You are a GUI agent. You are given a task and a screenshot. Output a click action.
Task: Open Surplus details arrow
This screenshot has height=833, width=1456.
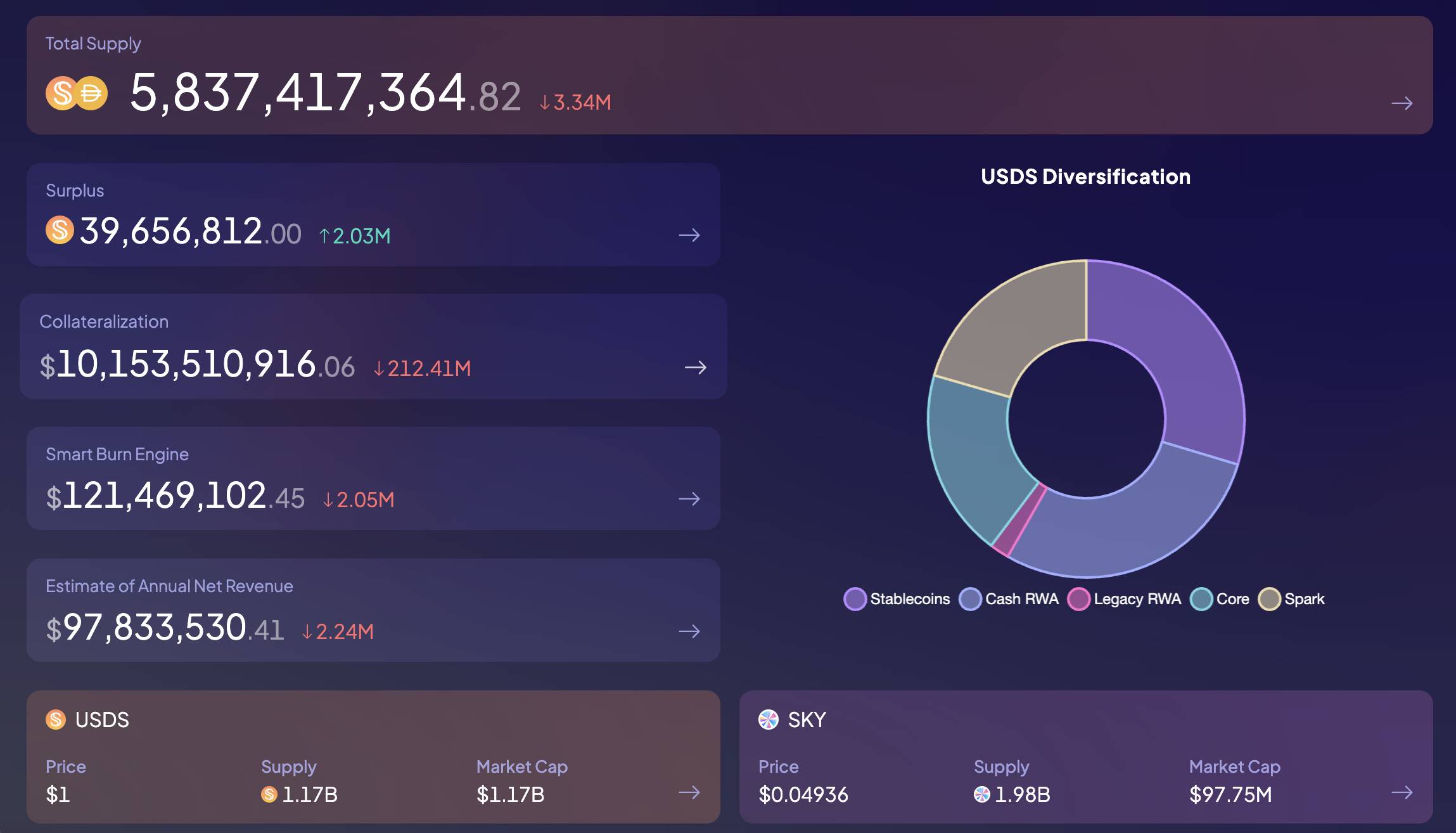689,235
